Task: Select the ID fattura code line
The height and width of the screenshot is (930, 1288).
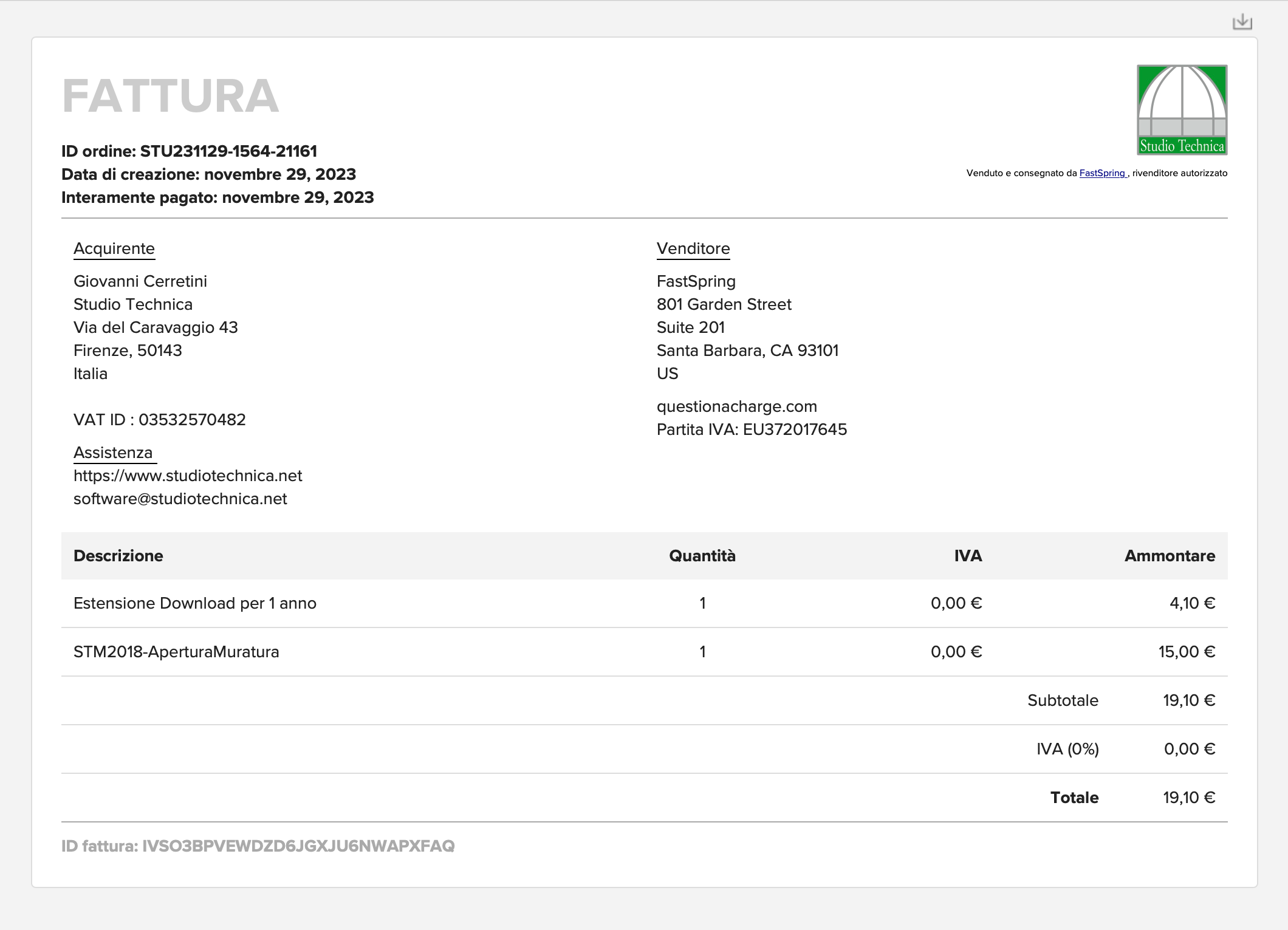Action: point(258,846)
